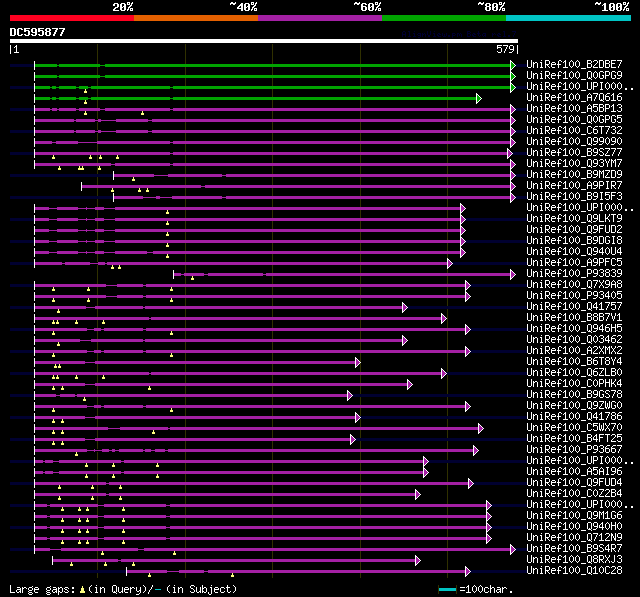Open the UniRef100_Q93YM7 hit label
The height and width of the screenshot is (597, 640).
[574, 164]
